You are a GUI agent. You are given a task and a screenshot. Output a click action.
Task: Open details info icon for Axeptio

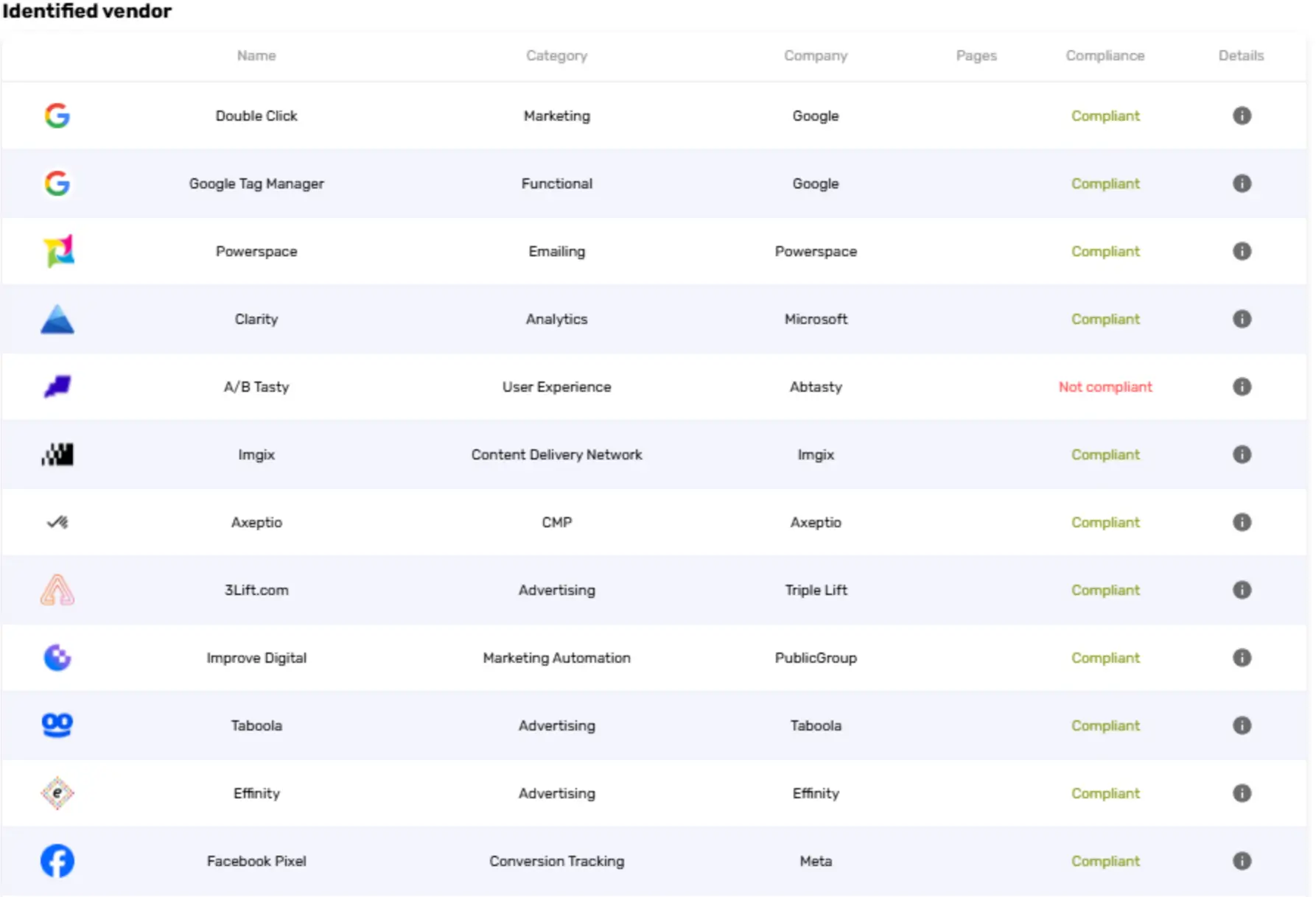(x=1242, y=522)
